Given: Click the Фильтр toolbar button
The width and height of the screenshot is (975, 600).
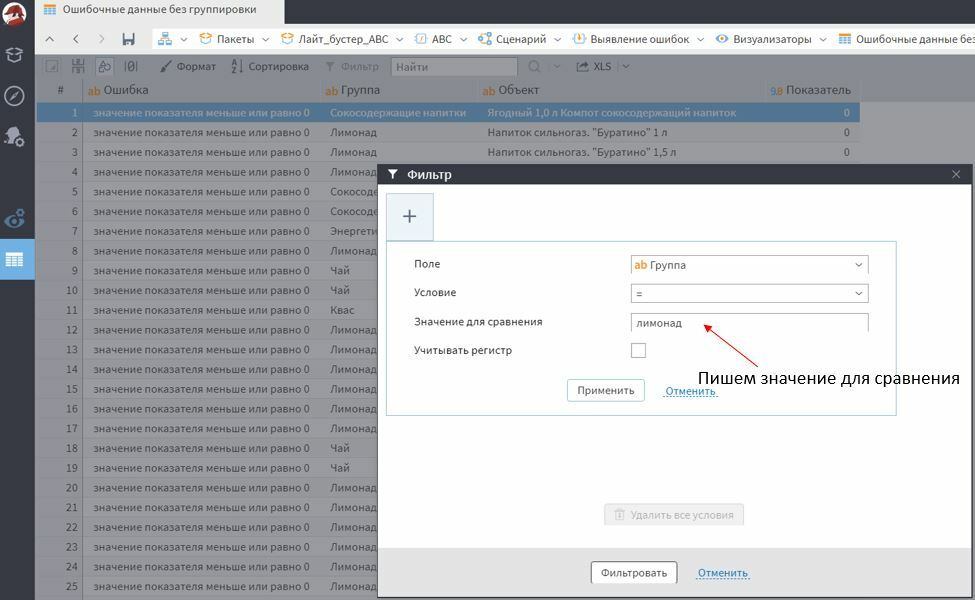Looking at the screenshot, I should [x=352, y=67].
